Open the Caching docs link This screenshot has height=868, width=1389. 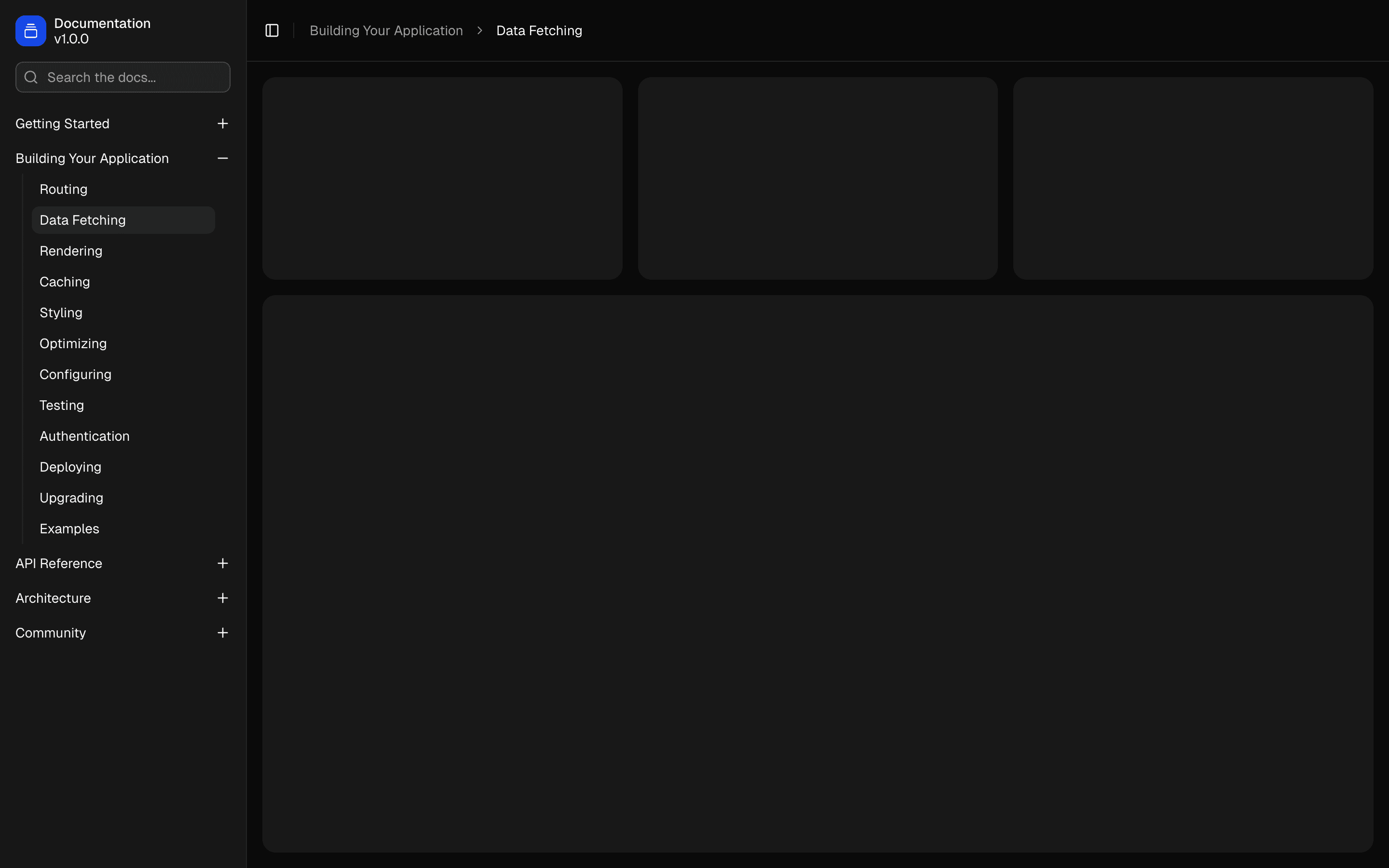tap(65, 282)
